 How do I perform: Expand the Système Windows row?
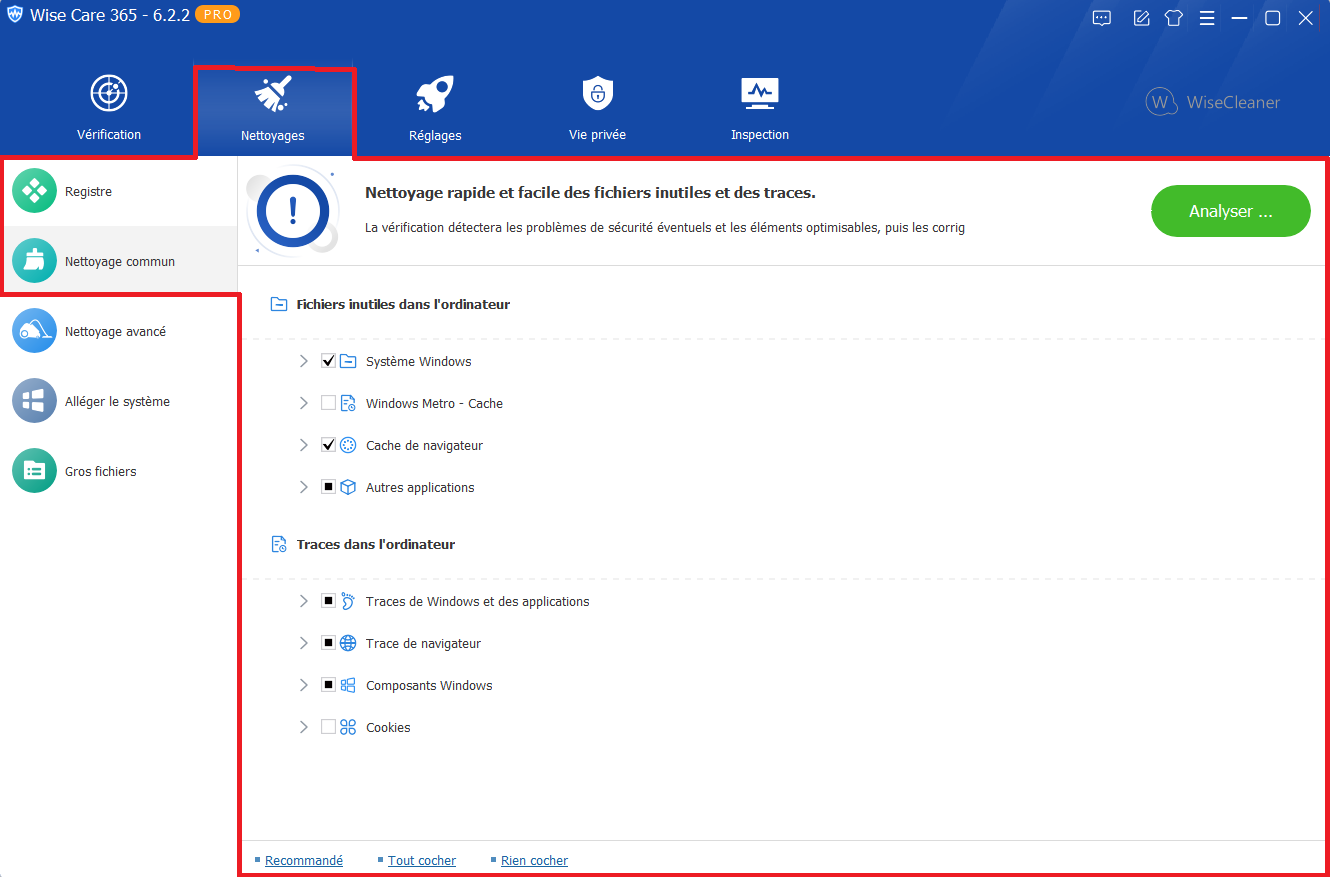click(x=304, y=361)
